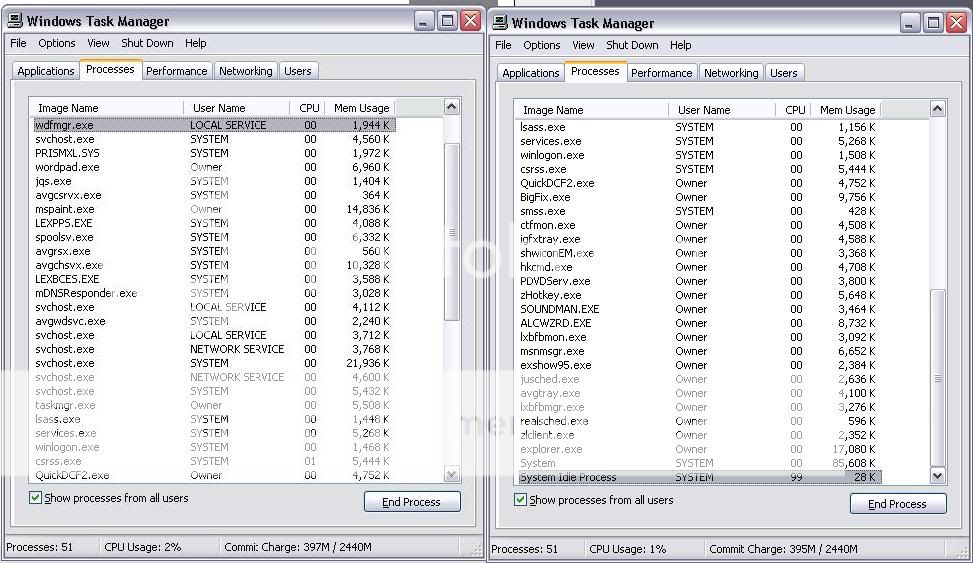Screen dimensions: 973x563
Task: Sort by User Name column in right window
Action: tap(722, 109)
